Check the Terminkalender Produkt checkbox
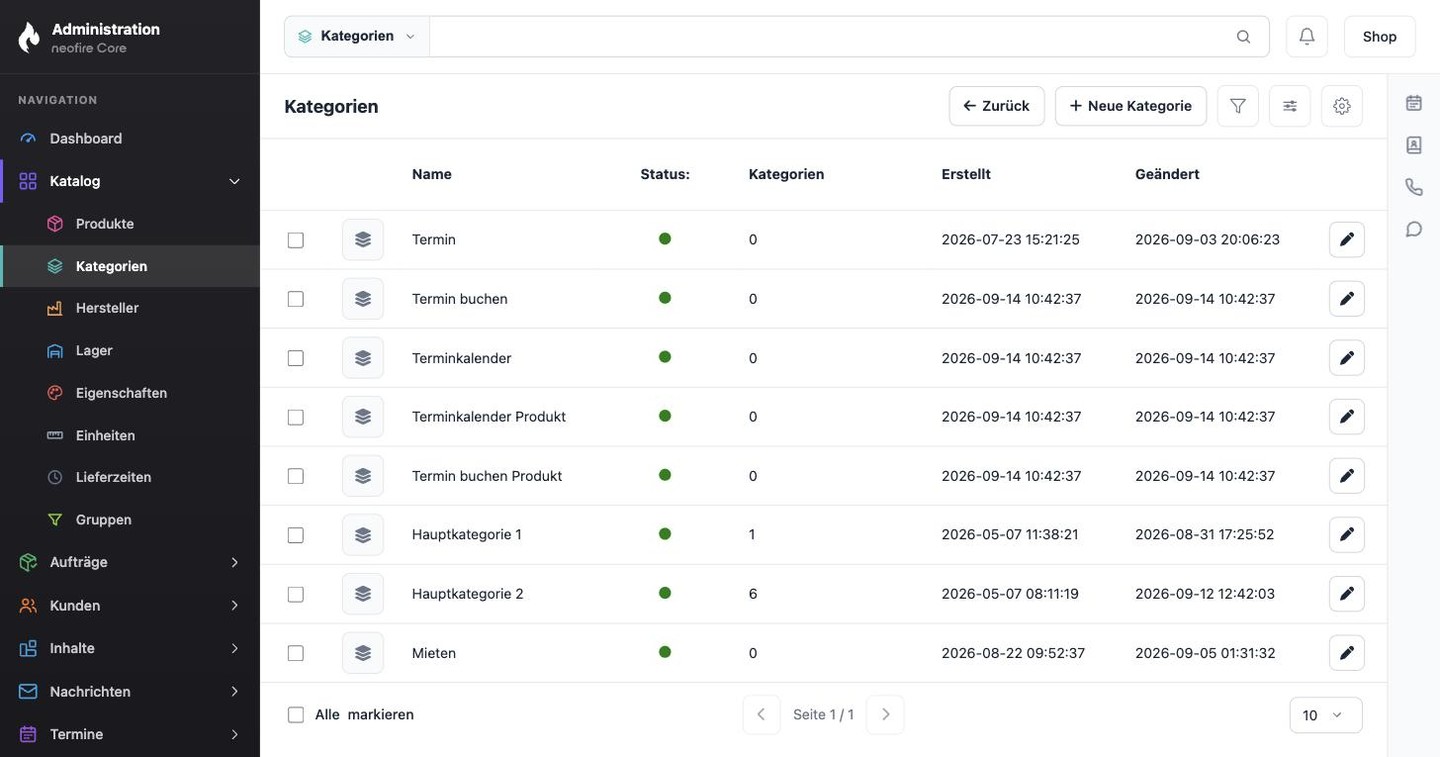Image resolution: width=1440 pixels, height=757 pixels. click(296, 417)
